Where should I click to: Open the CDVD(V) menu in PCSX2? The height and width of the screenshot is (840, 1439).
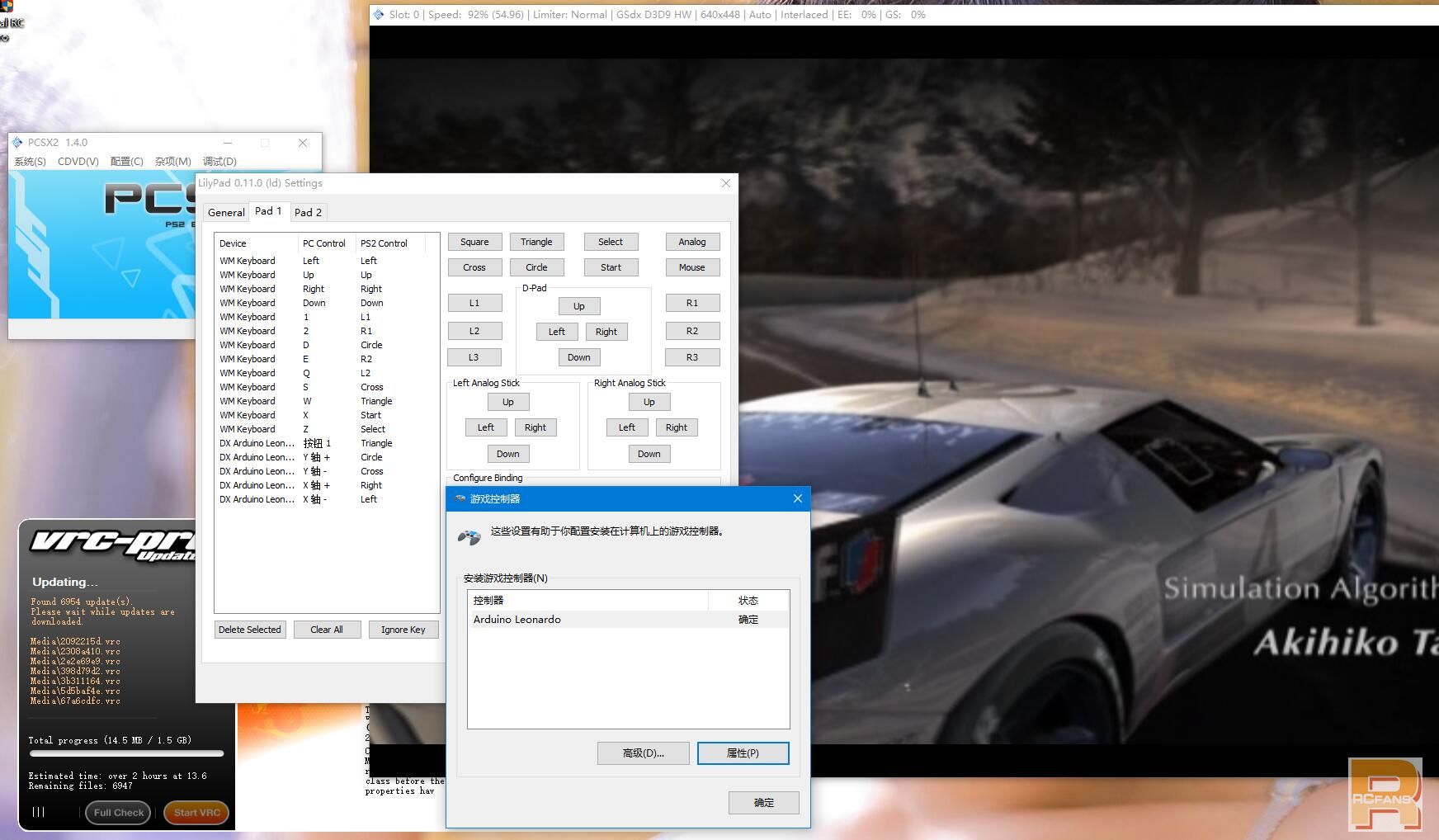point(78,162)
